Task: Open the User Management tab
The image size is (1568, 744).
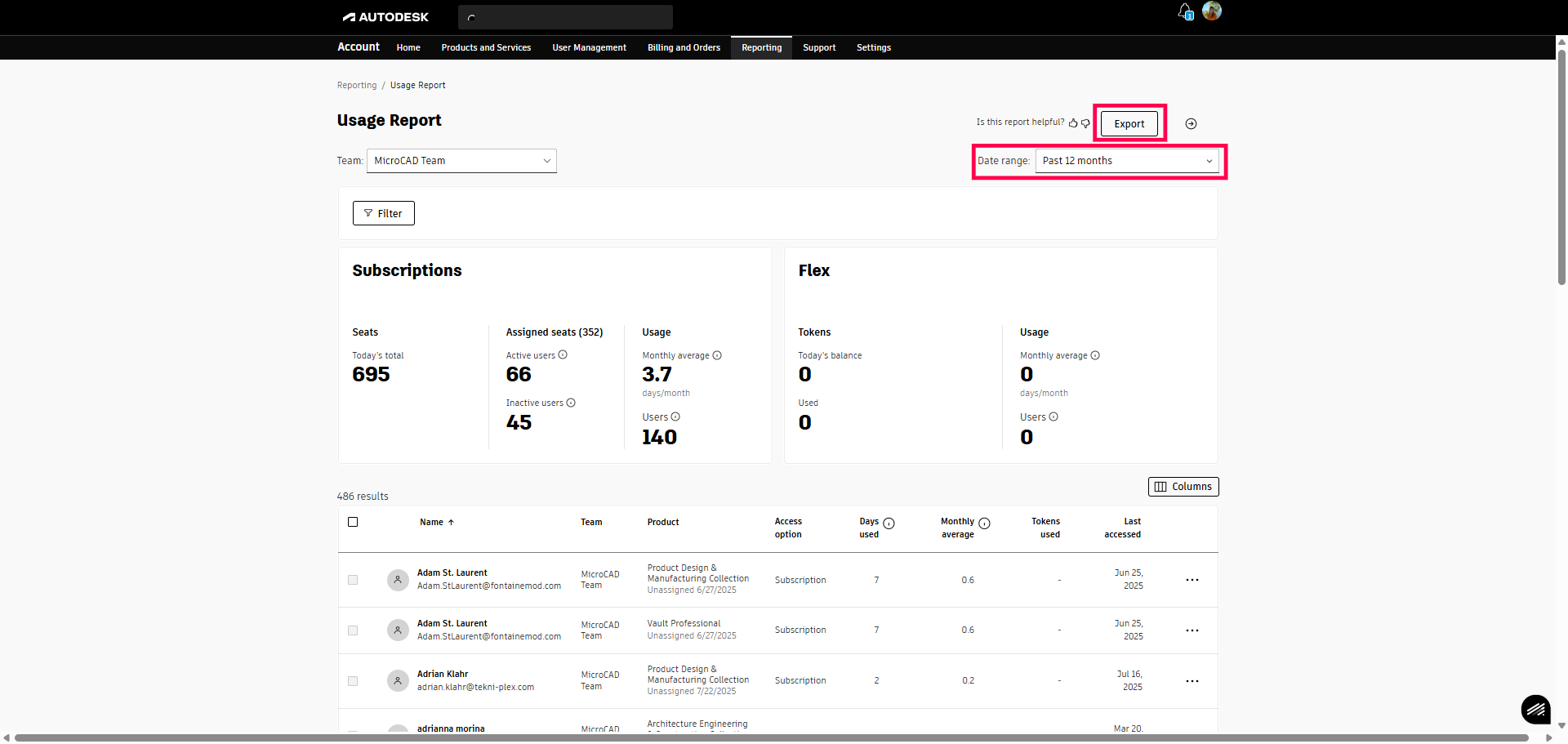Action: click(589, 48)
